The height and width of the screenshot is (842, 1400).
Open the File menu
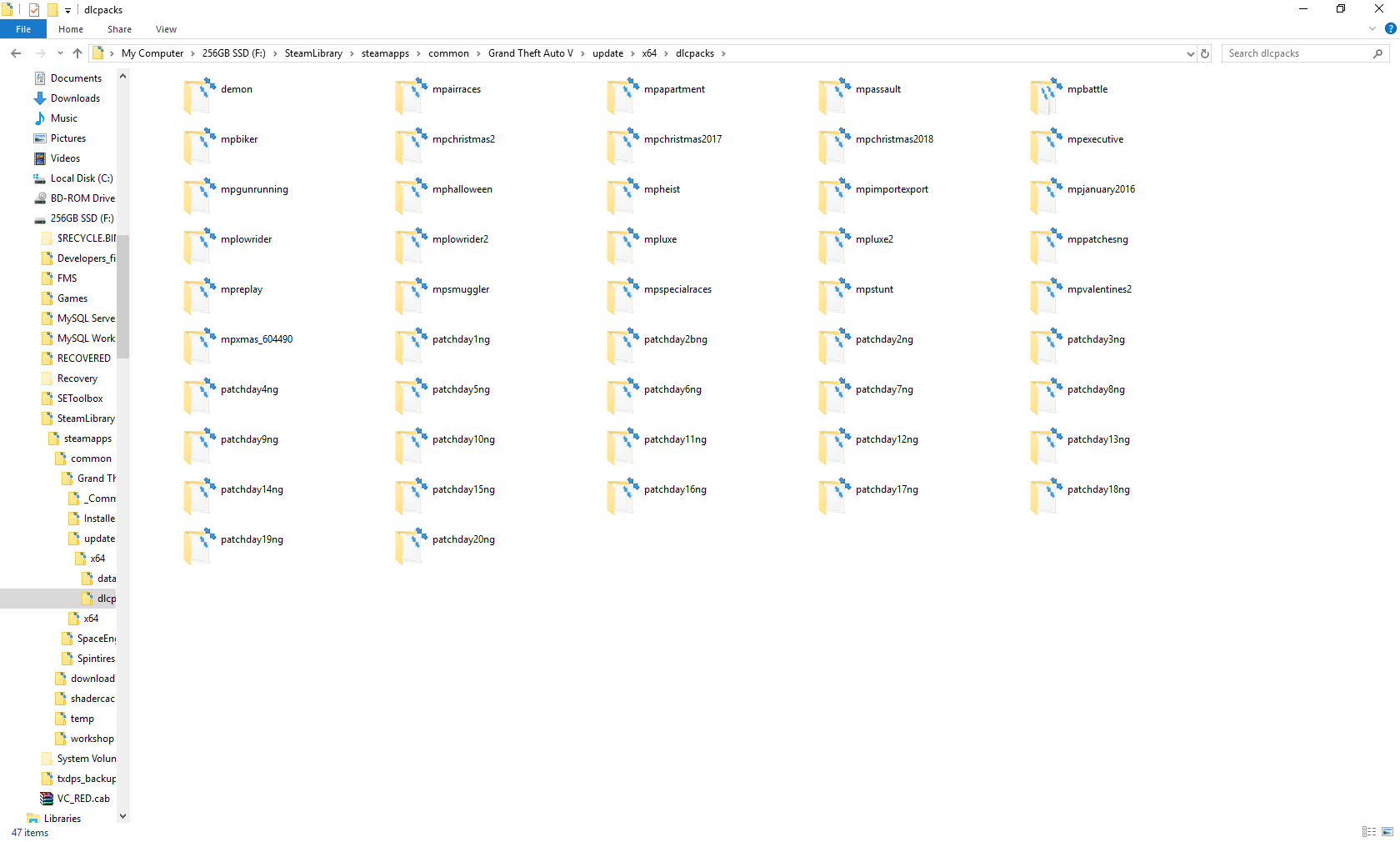point(22,28)
